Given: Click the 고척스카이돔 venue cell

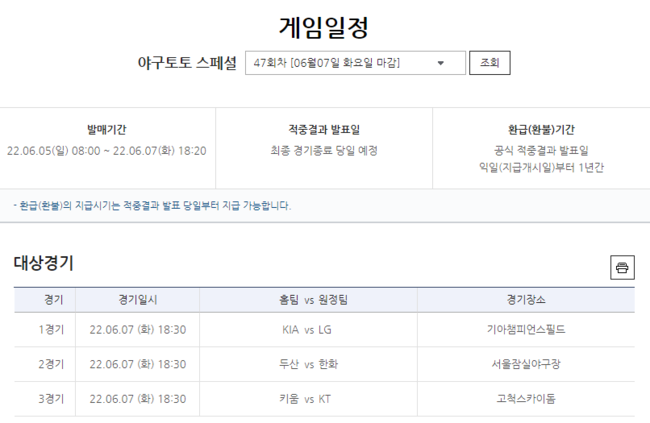Looking at the screenshot, I should (526, 399).
